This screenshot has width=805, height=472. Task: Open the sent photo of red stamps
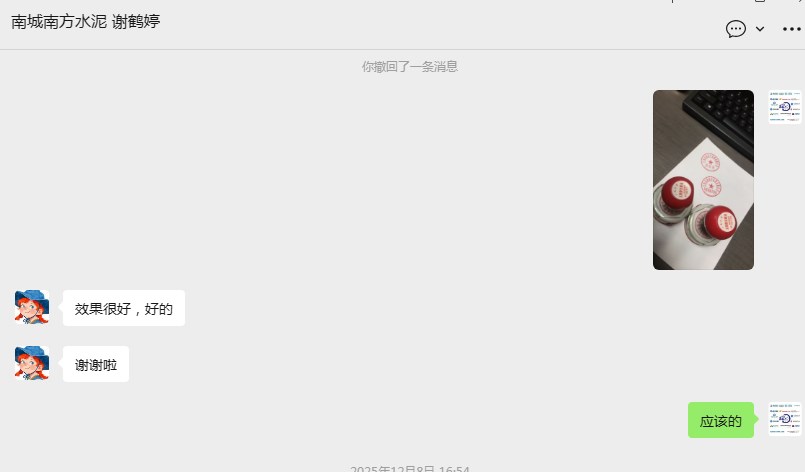pyautogui.click(x=703, y=180)
